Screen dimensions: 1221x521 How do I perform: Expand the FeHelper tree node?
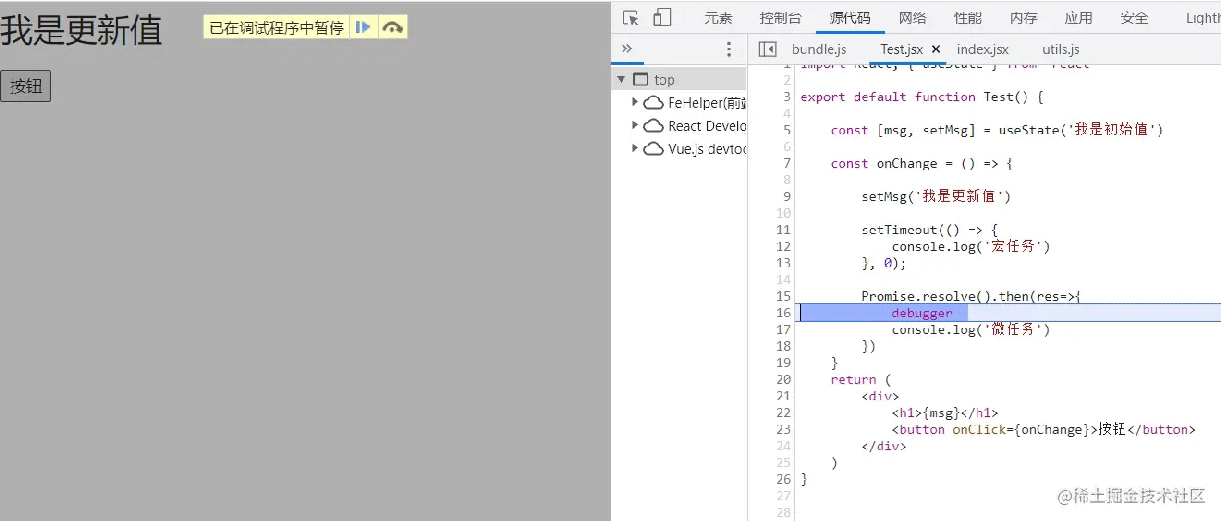pyautogui.click(x=635, y=102)
